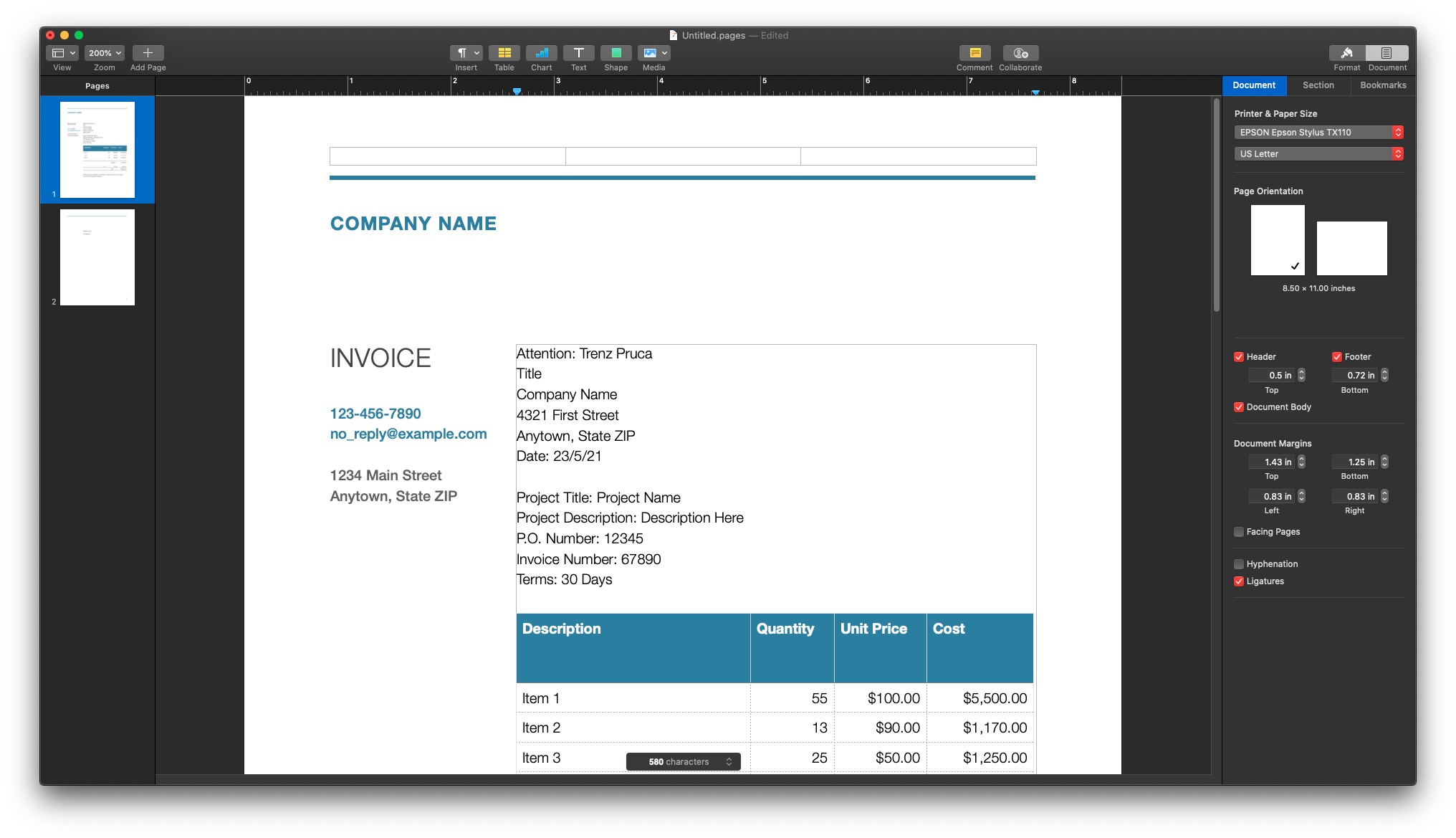Image resolution: width=1456 pixels, height=838 pixels.
Task: Expand the US Letter paper size dropdown
Action: (x=1318, y=154)
